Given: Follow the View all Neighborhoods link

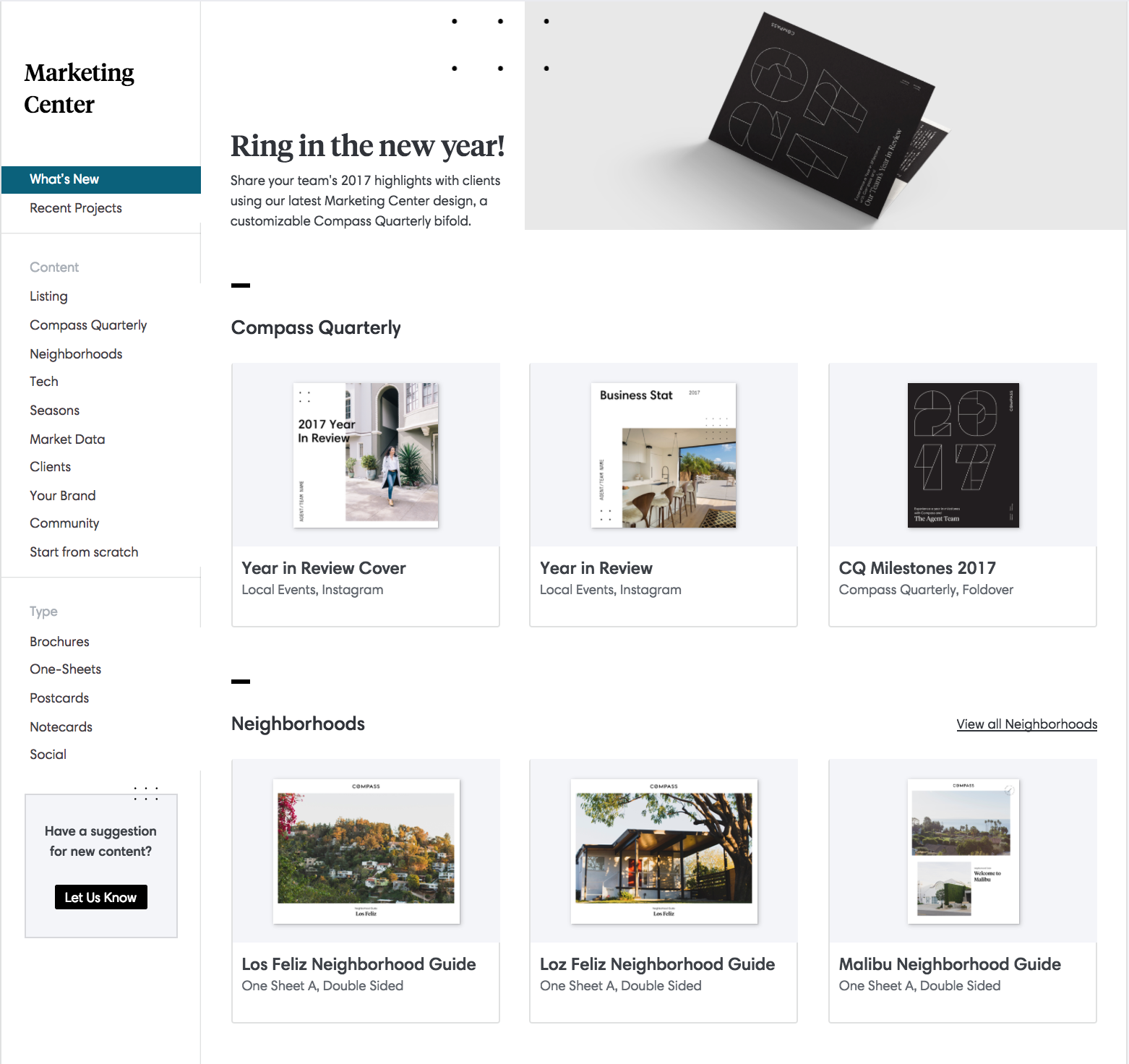Looking at the screenshot, I should point(1026,724).
